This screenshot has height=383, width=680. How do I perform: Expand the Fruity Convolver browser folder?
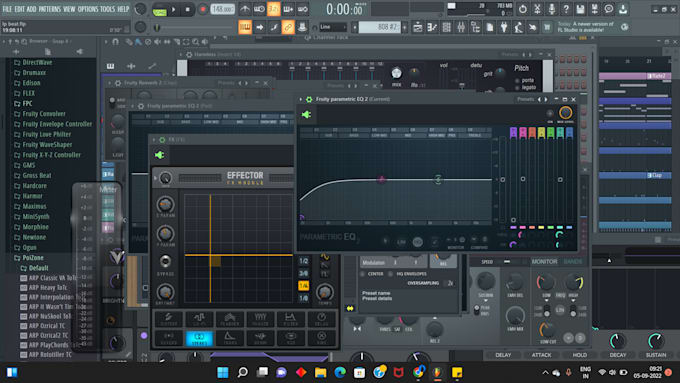[x=39, y=114]
